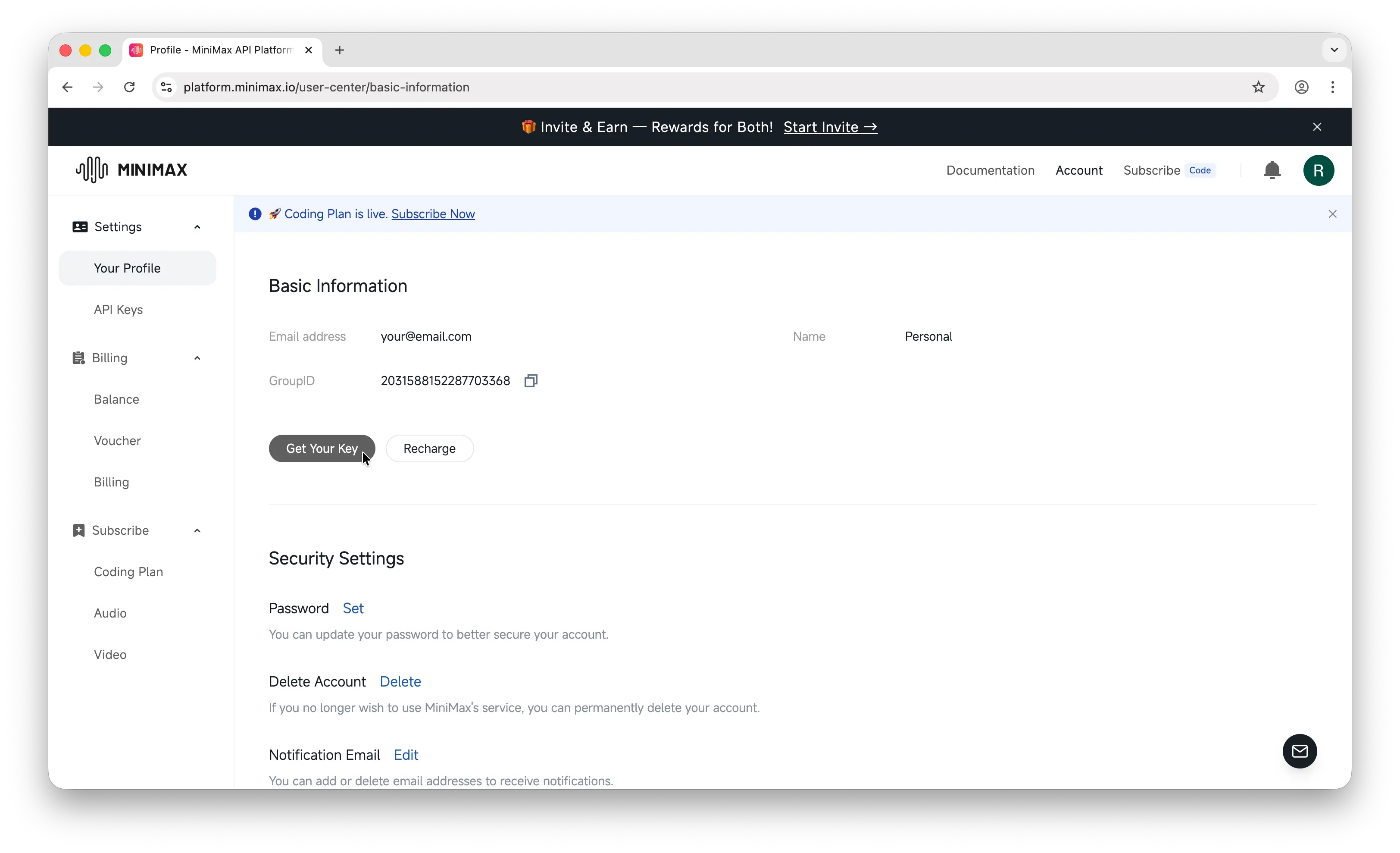This screenshot has width=1400, height=853.
Task: Copy the GroupID using the copy icon
Action: pos(531,381)
